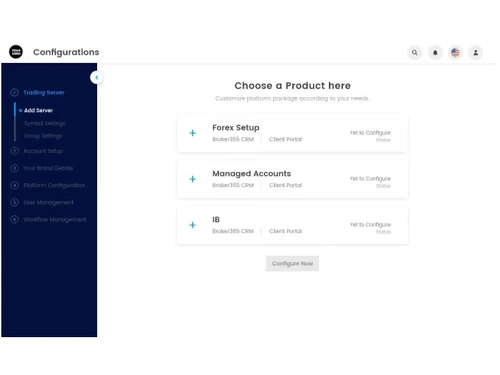The height and width of the screenshot is (375, 500).
Task: Click Broker365 CRM under IB
Action: tap(233, 231)
